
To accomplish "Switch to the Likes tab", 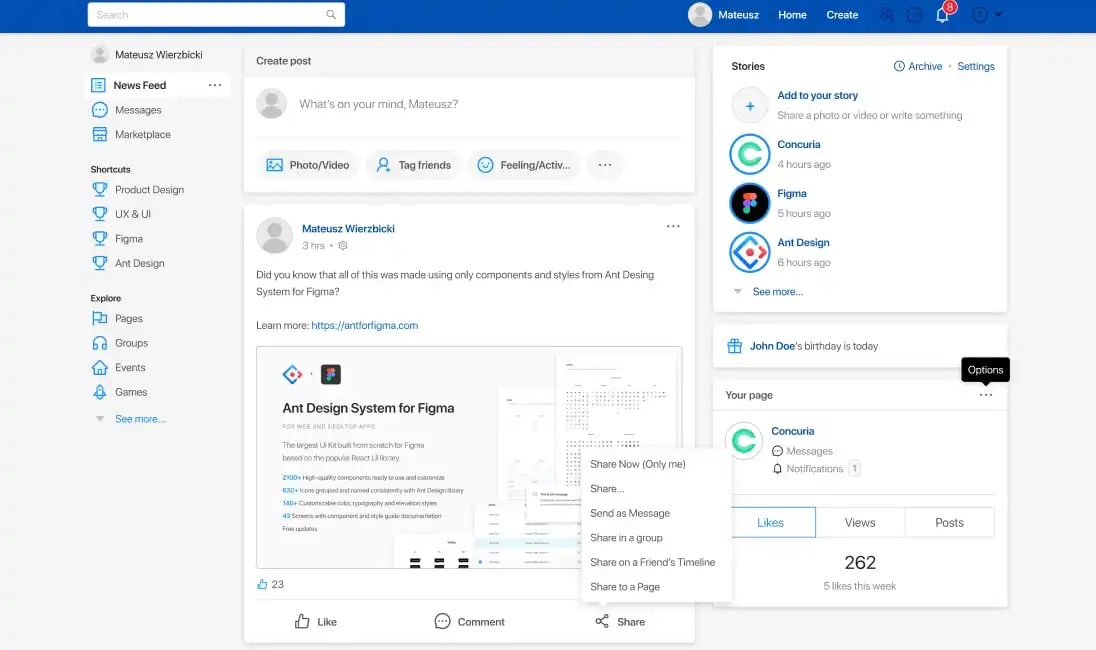I will (x=770, y=523).
